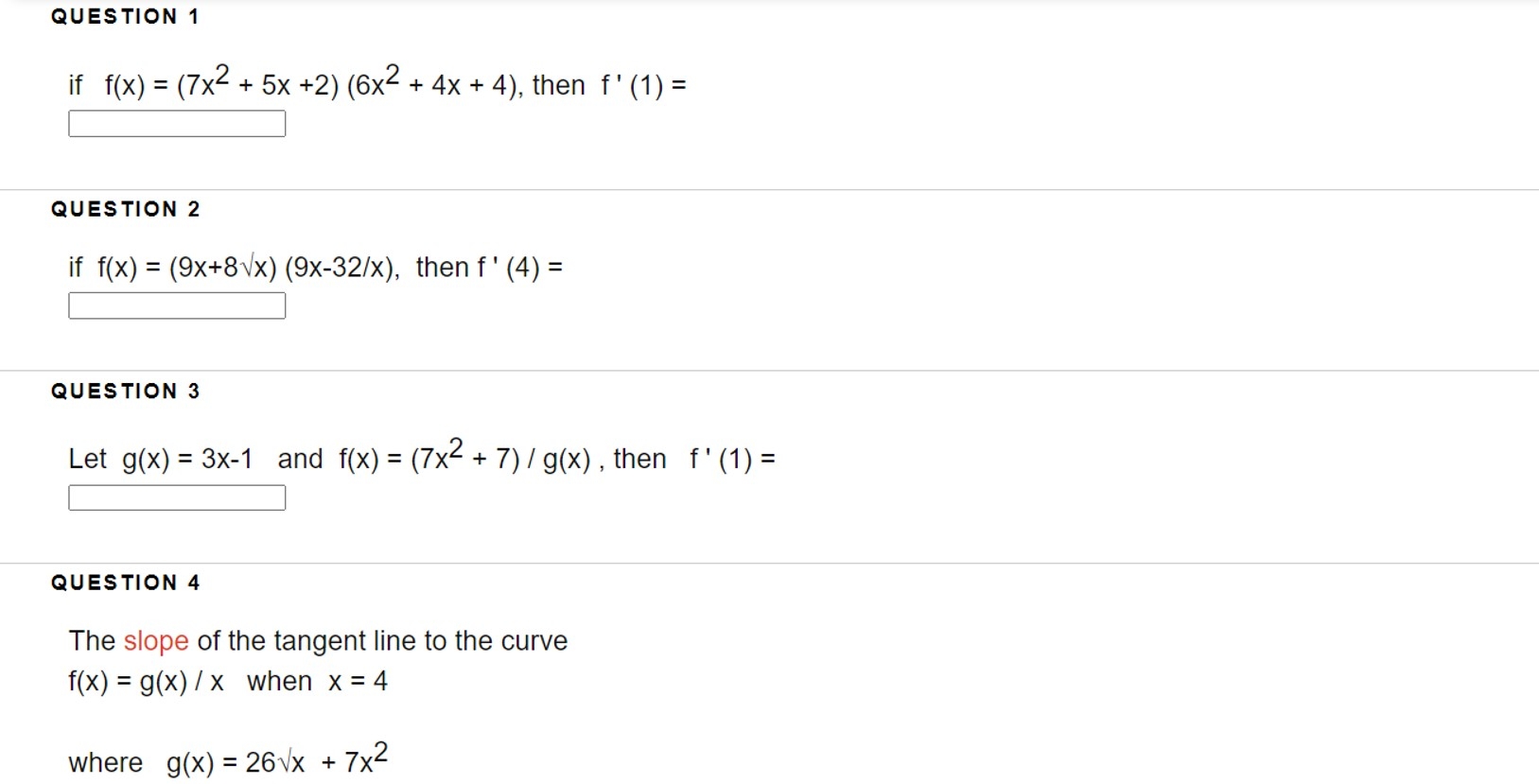This screenshot has width=1539, height=784.
Task: Click the answer input field under Question 1
Action: tap(176, 123)
